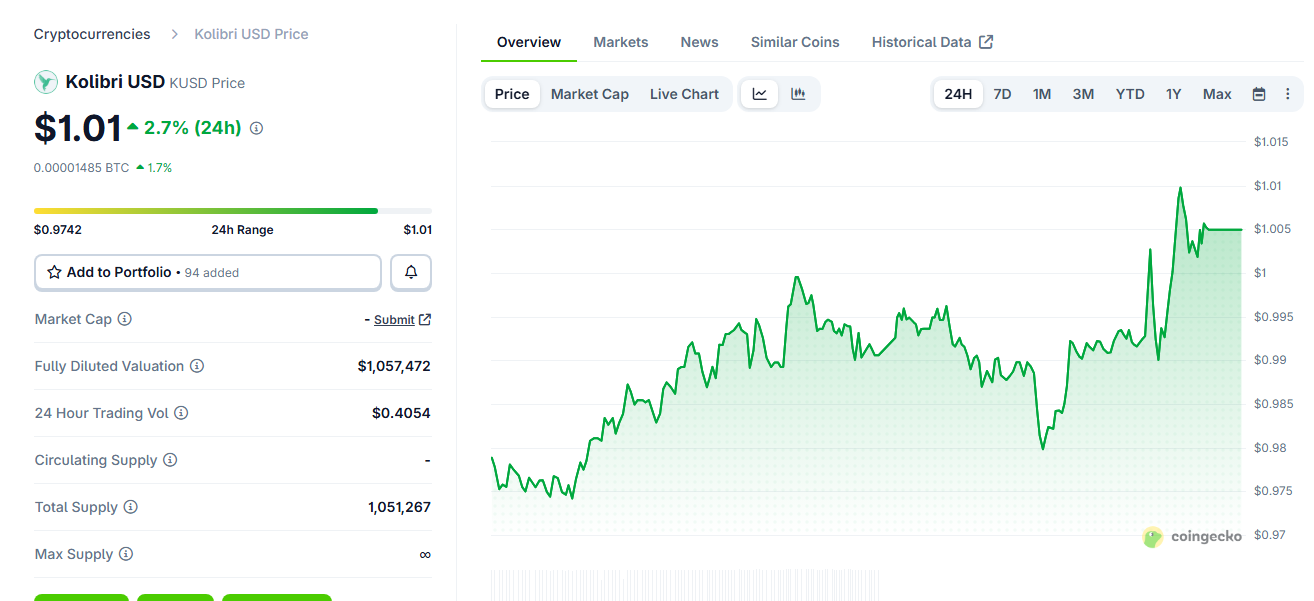
Task: Open the three-dot chart options menu
Action: pos(1287,94)
